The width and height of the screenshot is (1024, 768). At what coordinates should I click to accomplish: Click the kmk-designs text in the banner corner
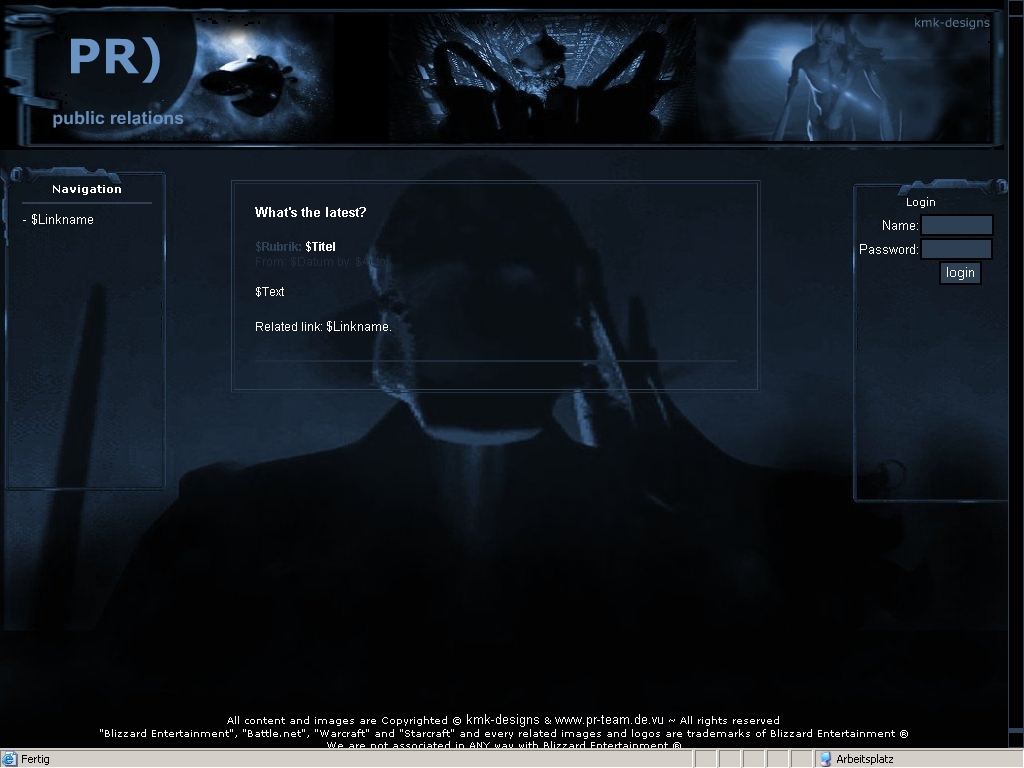pos(952,23)
